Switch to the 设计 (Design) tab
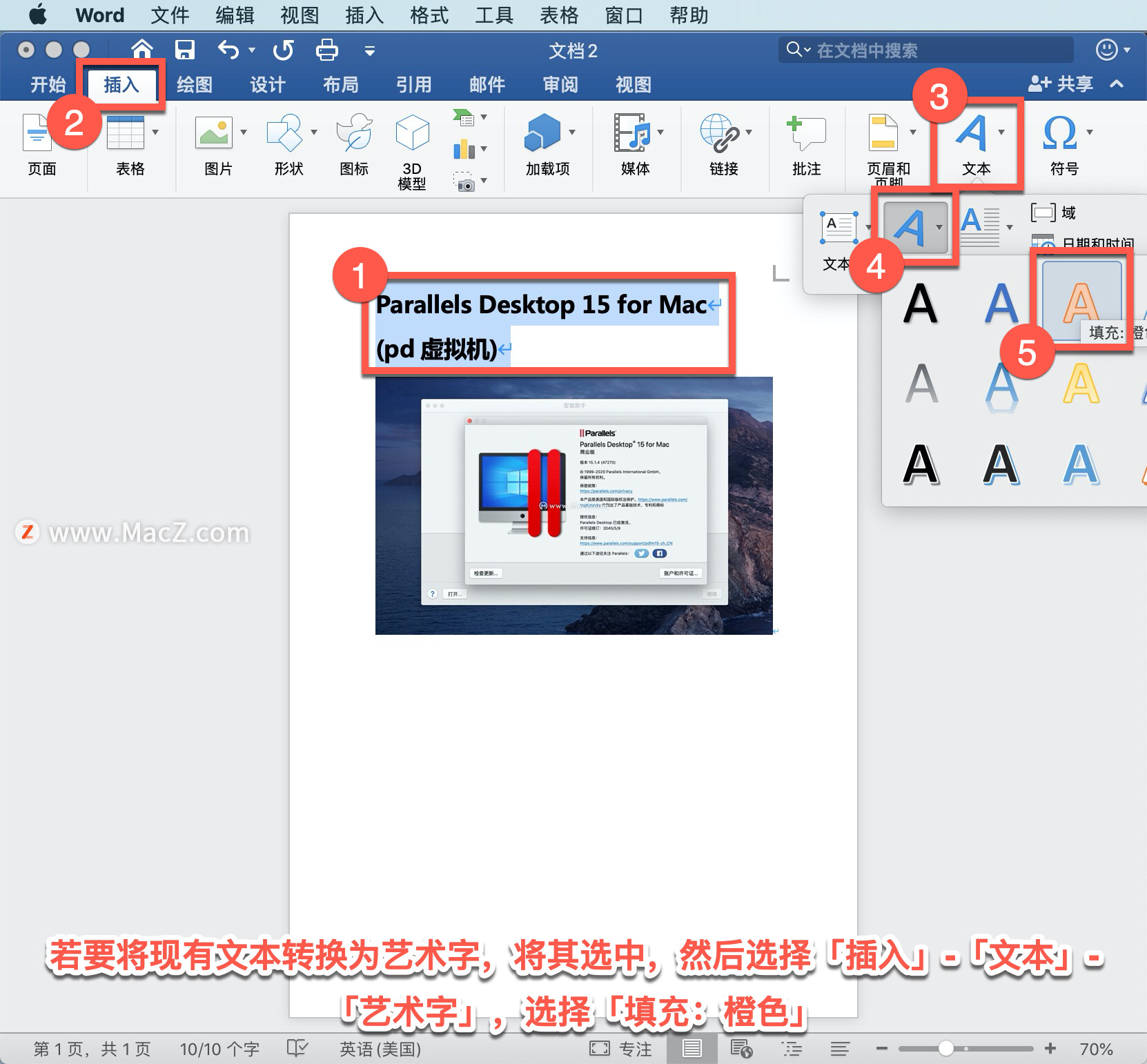The image size is (1147, 1064). click(268, 84)
